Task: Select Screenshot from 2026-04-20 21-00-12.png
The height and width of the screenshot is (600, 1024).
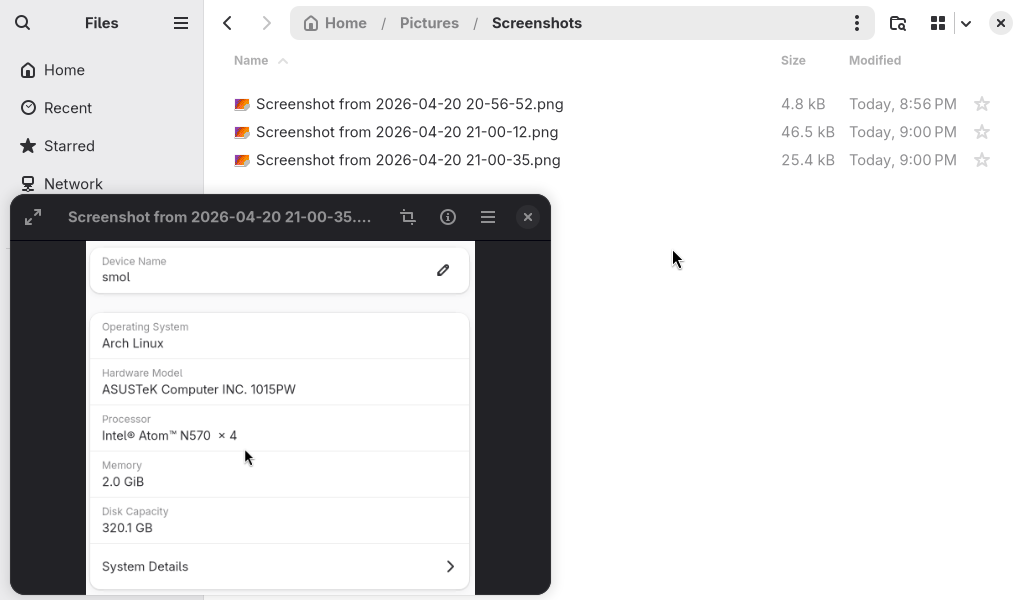Action: [407, 132]
